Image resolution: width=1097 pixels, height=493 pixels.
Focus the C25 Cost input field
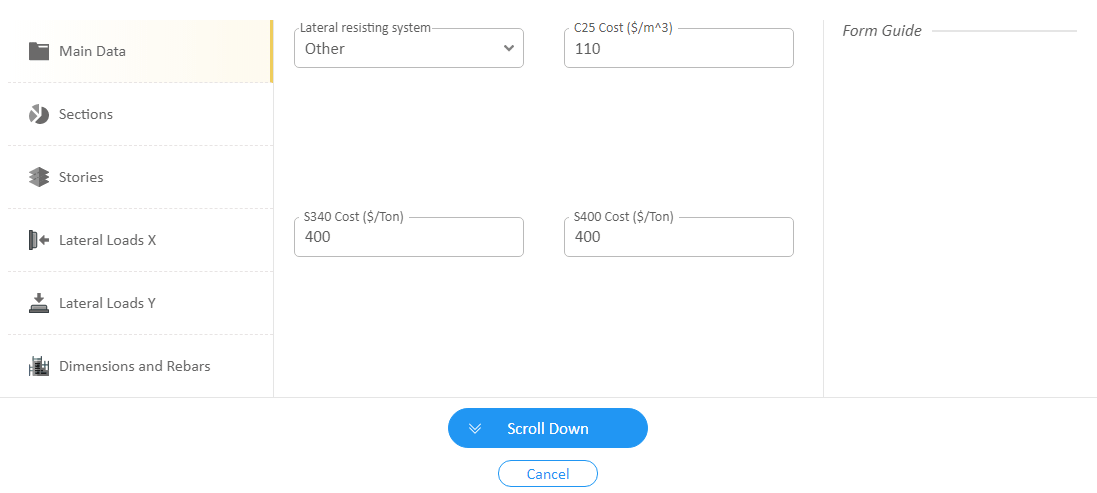(x=679, y=48)
